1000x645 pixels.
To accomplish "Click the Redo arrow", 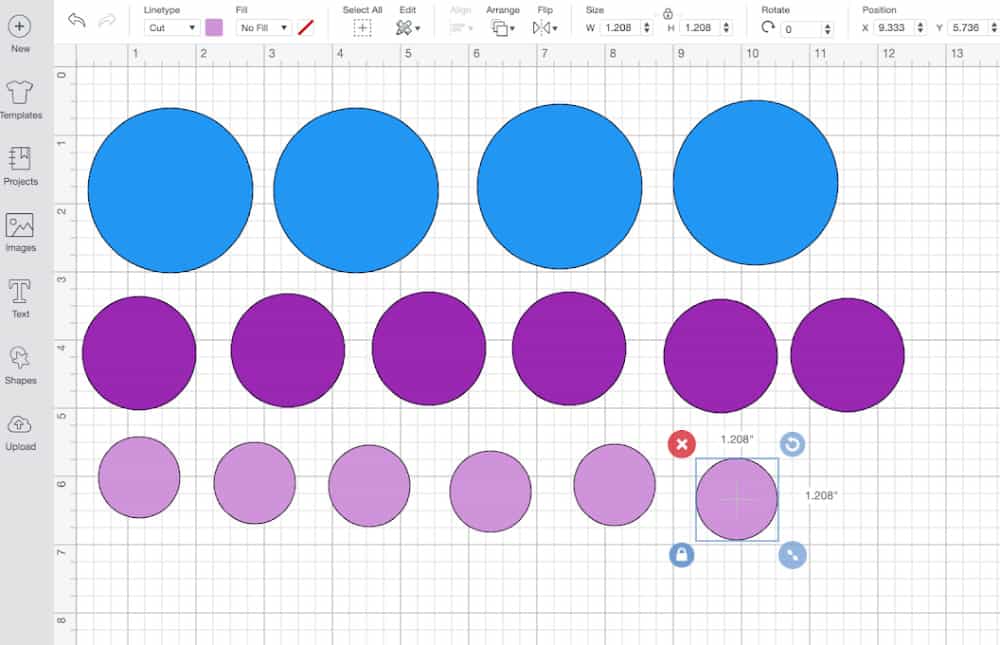I will tap(107, 20).
